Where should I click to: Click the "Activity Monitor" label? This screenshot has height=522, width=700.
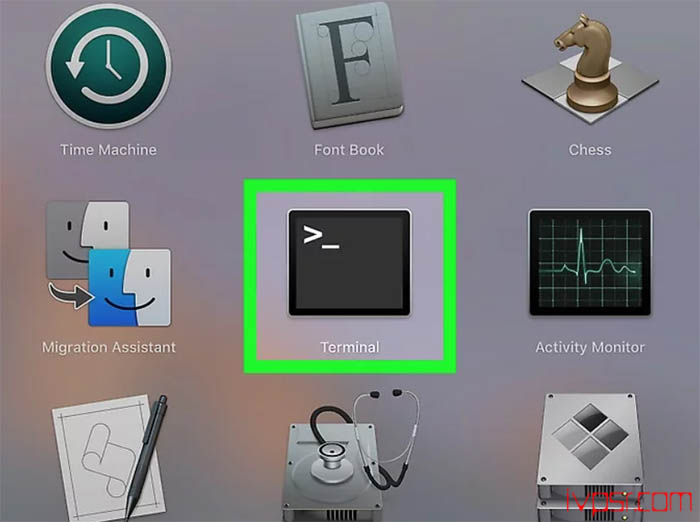[x=590, y=347]
